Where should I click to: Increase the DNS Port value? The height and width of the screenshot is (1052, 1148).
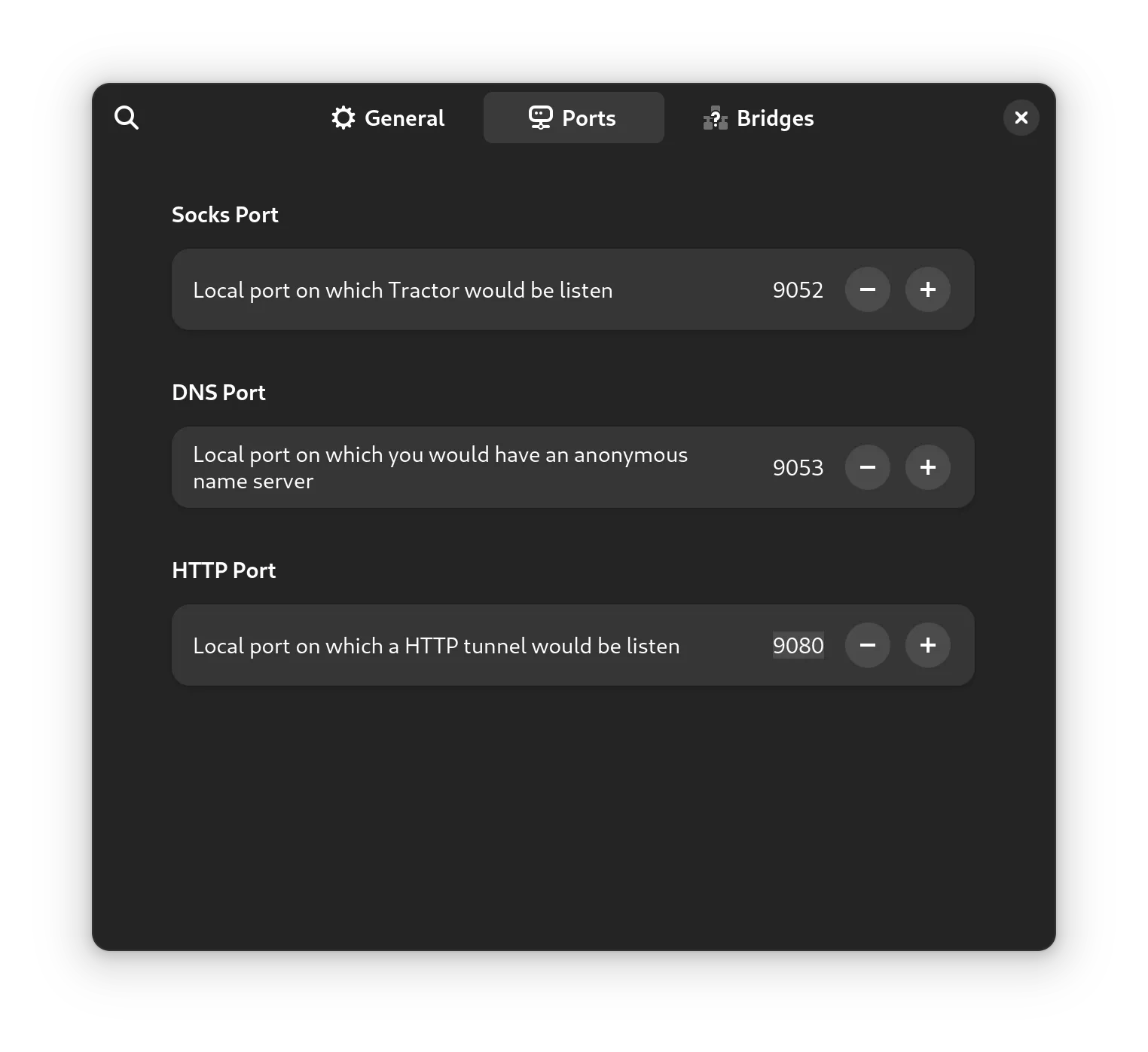click(x=928, y=467)
